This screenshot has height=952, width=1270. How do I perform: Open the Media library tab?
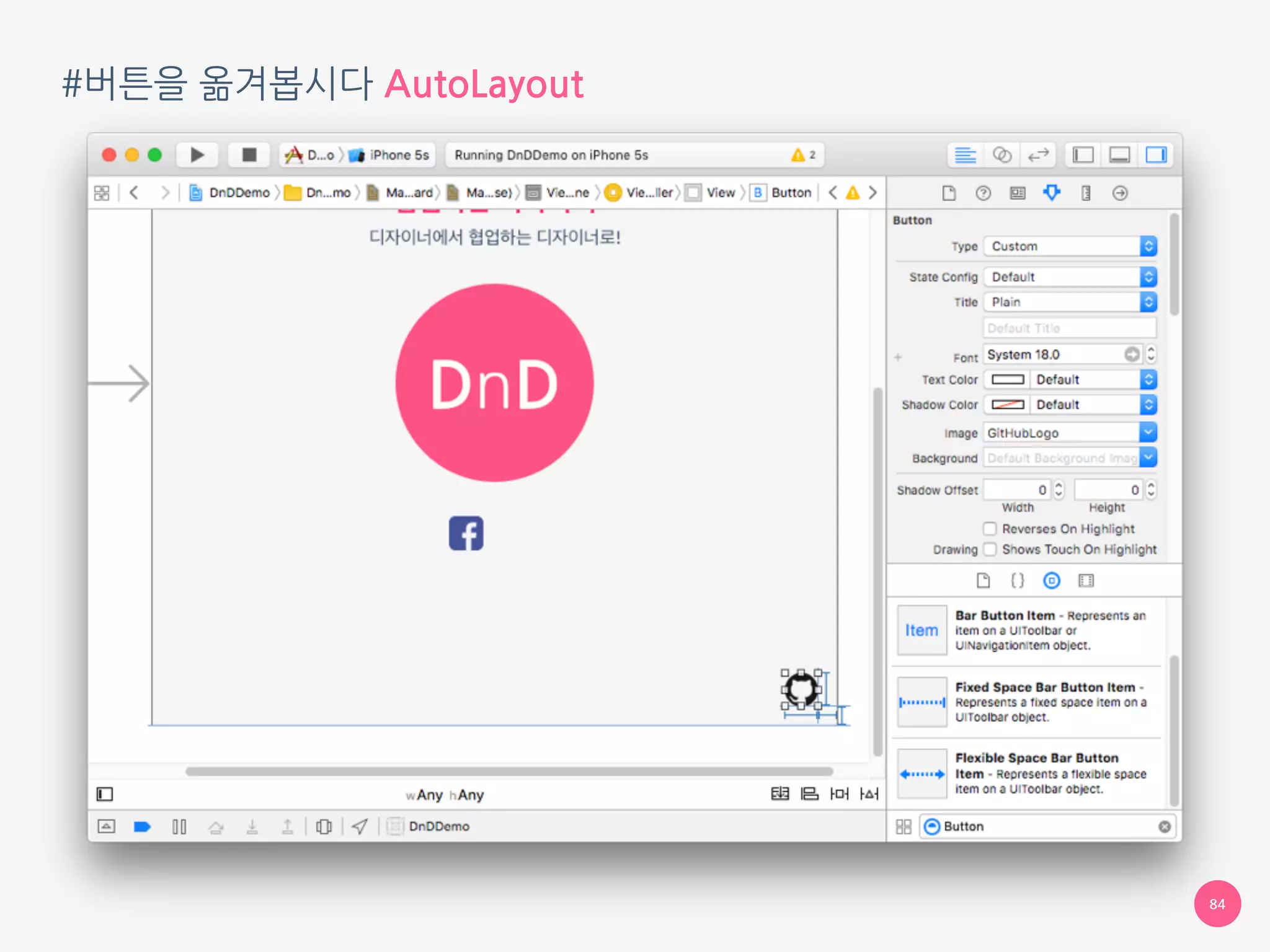(1086, 581)
